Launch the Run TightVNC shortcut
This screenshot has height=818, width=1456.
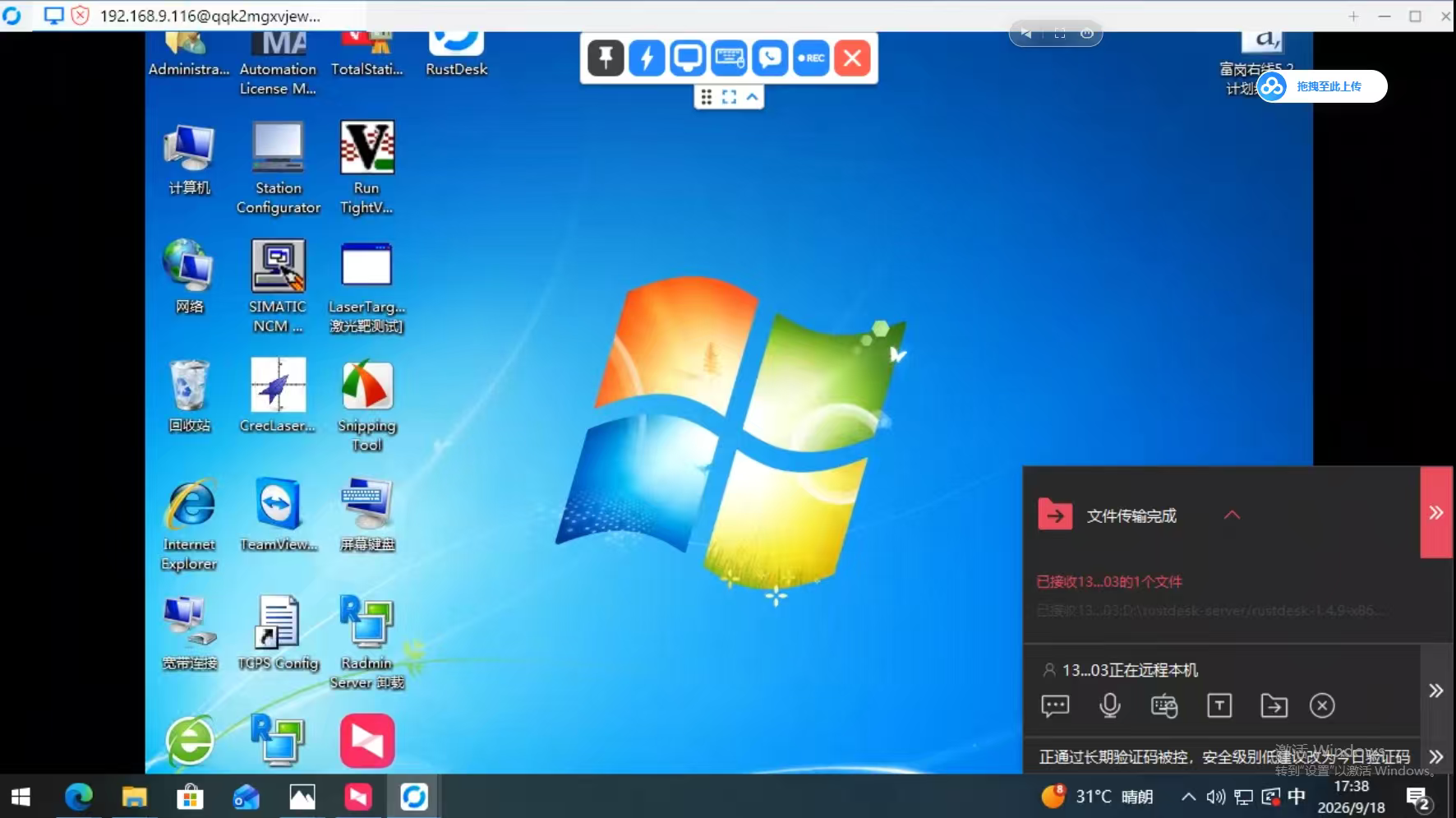pyautogui.click(x=366, y=169)
